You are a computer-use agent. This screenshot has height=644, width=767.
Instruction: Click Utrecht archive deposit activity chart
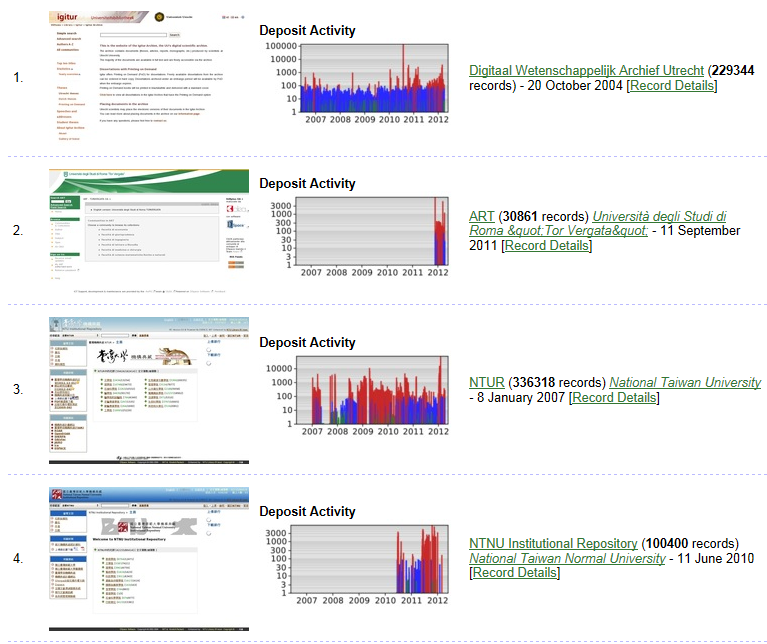click(x=357, y=84)
